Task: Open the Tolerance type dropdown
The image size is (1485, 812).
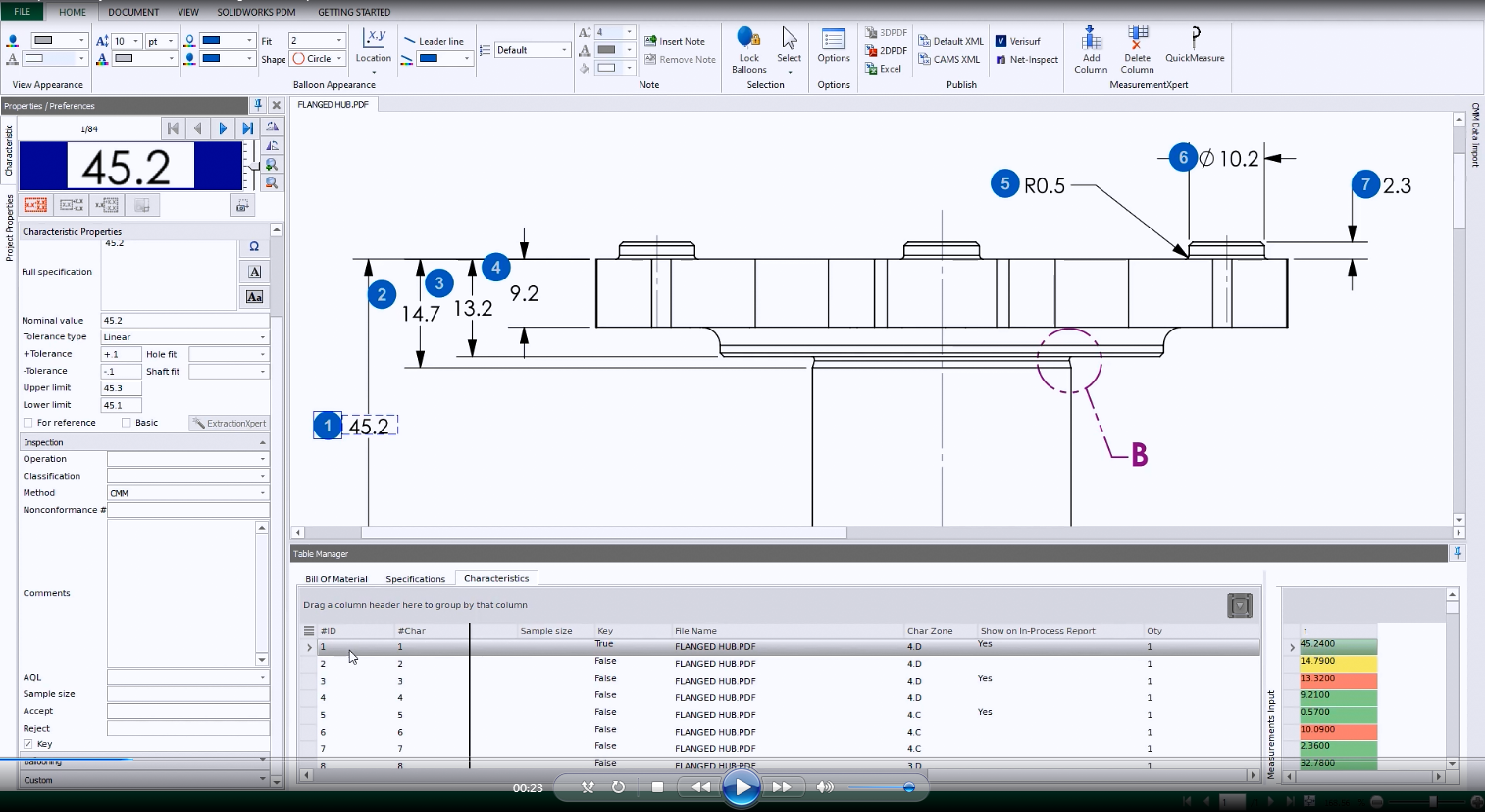Action: 184,337
